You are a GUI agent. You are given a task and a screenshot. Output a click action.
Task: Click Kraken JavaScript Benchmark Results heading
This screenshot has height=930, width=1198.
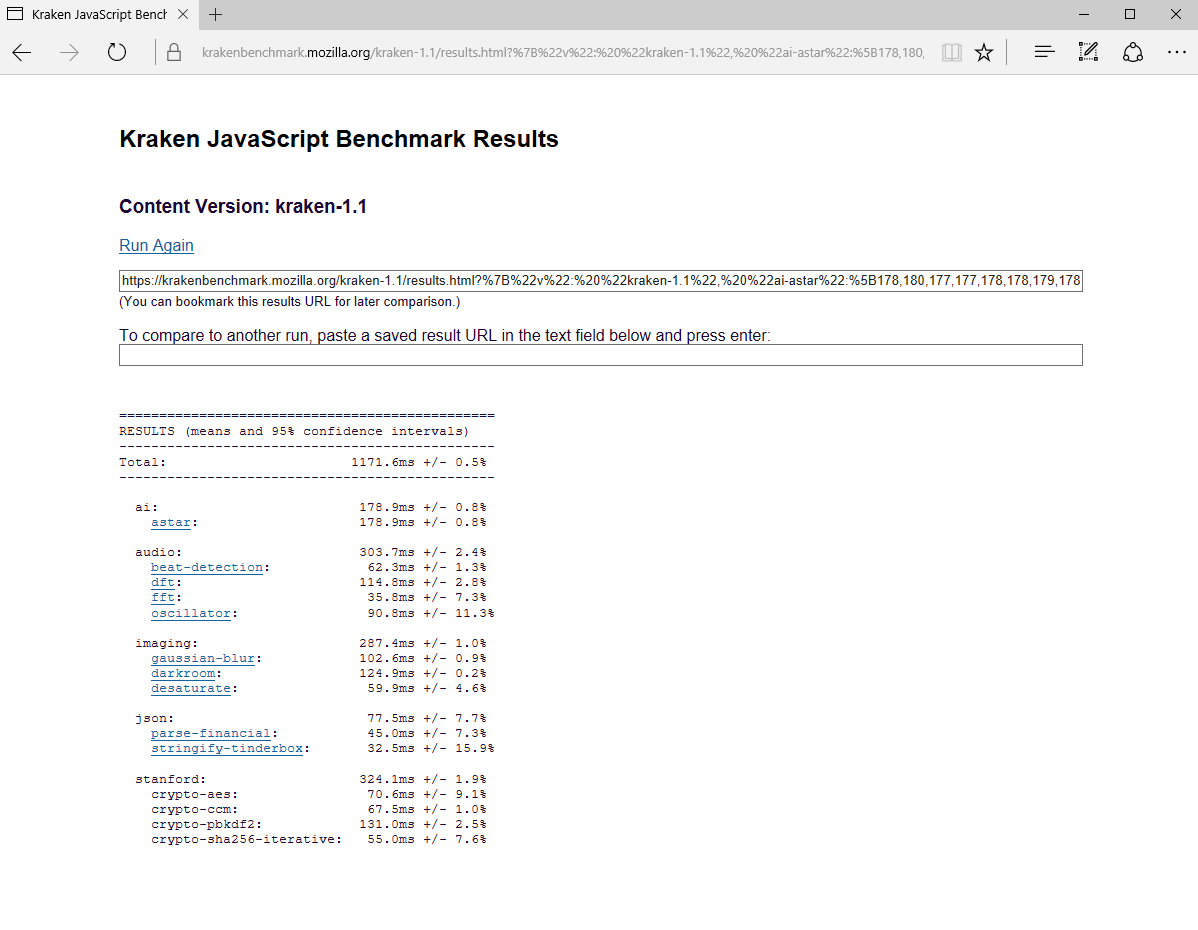pos(338,139)
